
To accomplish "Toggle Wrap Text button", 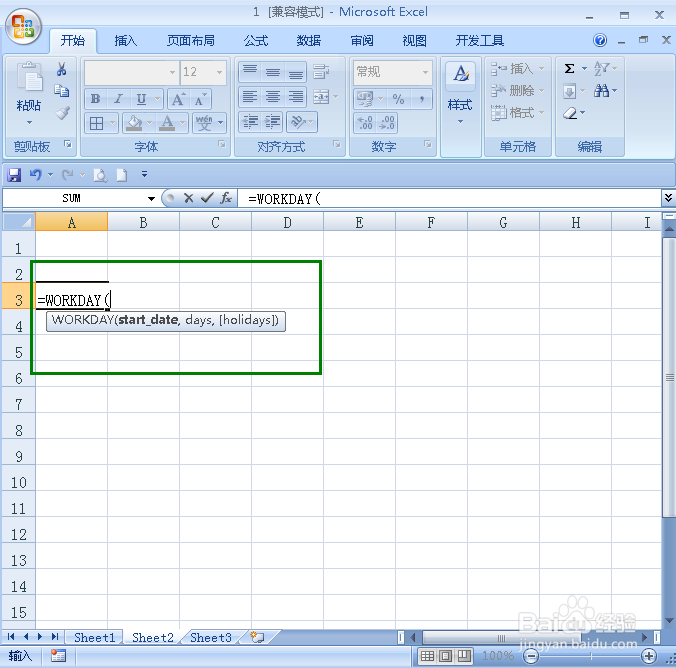I will (321, 71).
